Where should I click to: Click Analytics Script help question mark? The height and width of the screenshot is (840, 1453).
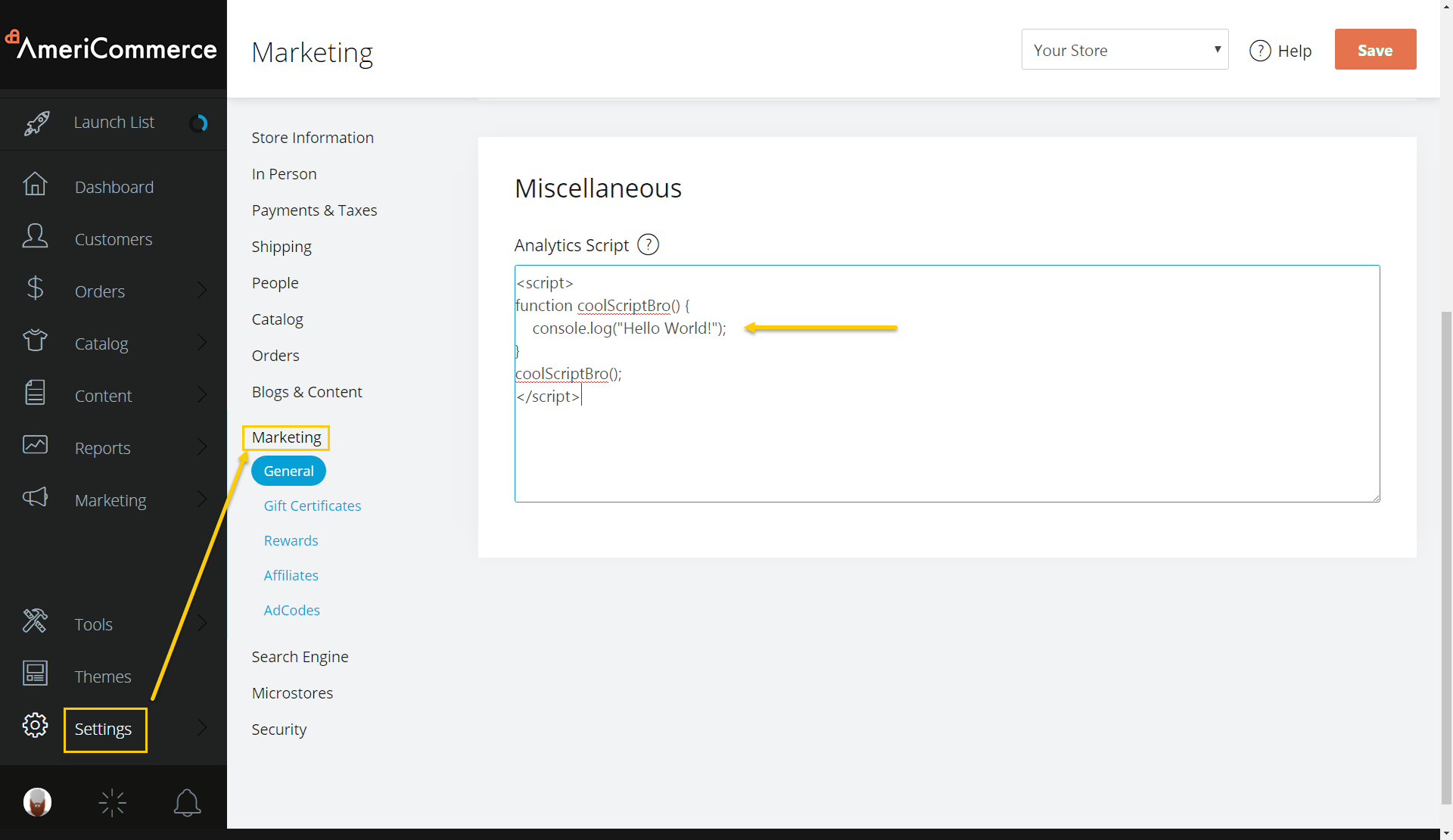pyautogui.click(x=648, y=245)
